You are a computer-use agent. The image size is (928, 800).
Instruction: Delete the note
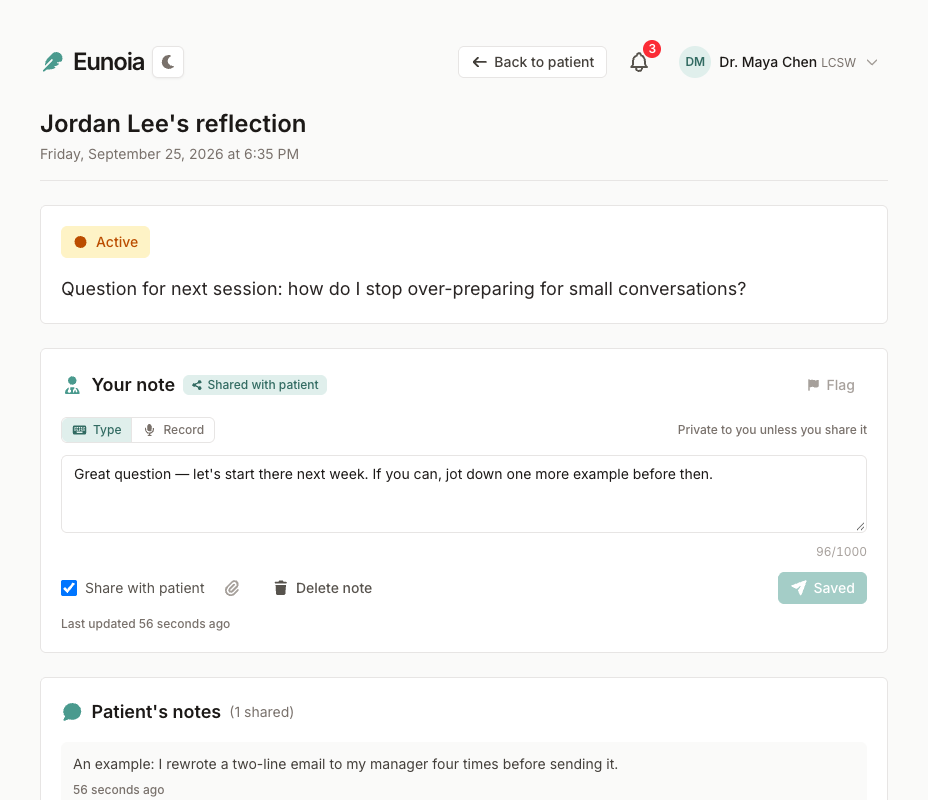(323, 588)
